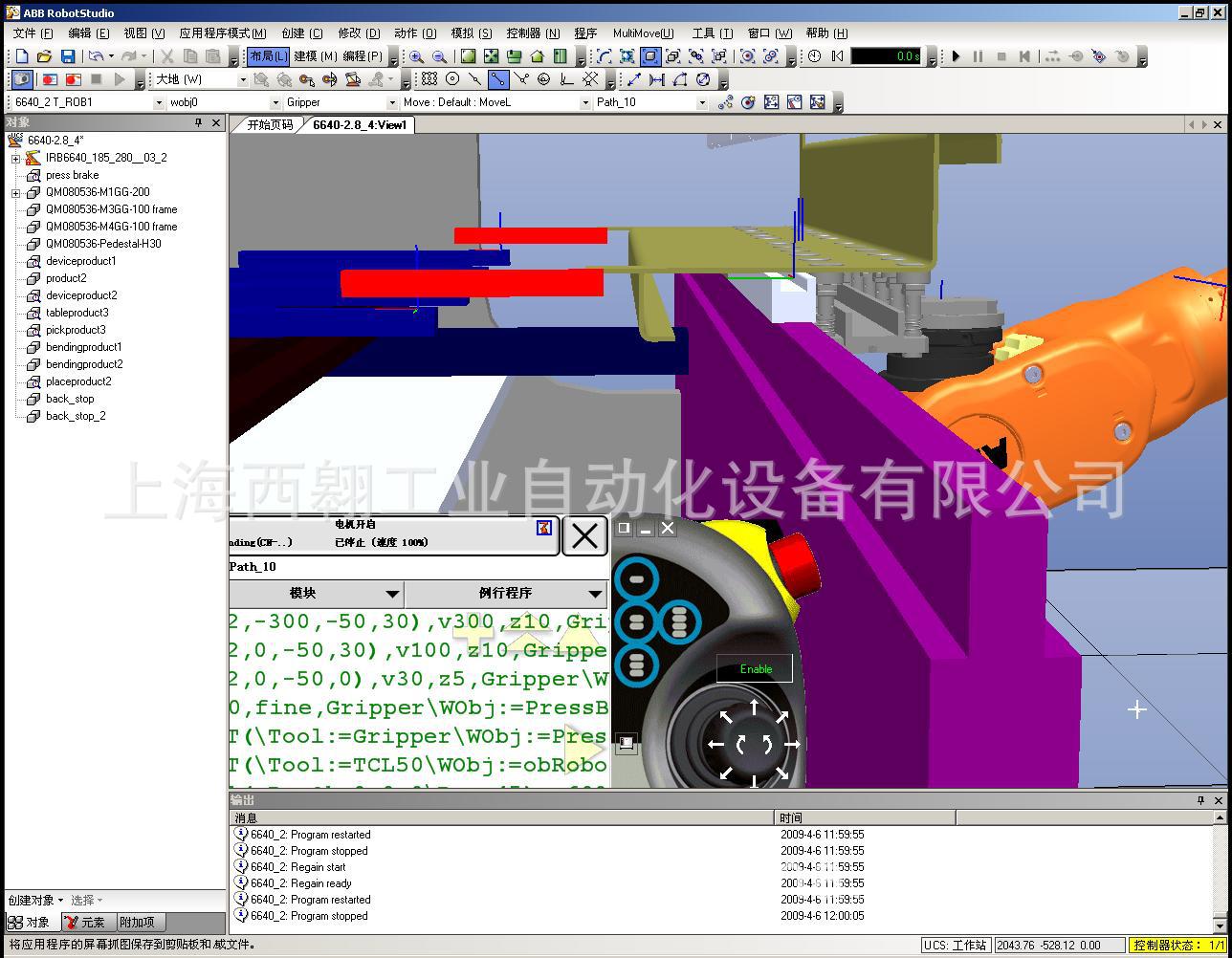Open the Gripper tool dropdown
Viewport: 1232px width, 958px height.
[391, 102]
